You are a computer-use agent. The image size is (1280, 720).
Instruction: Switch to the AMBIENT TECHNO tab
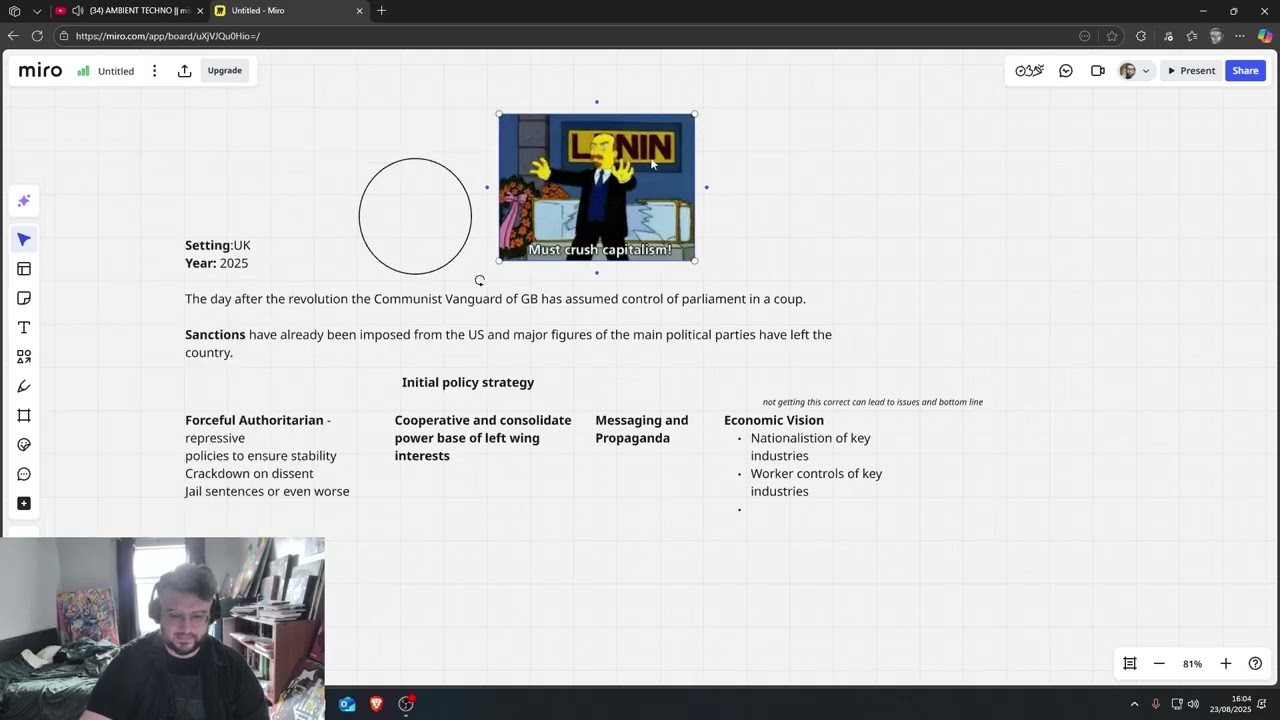[128, 11]
